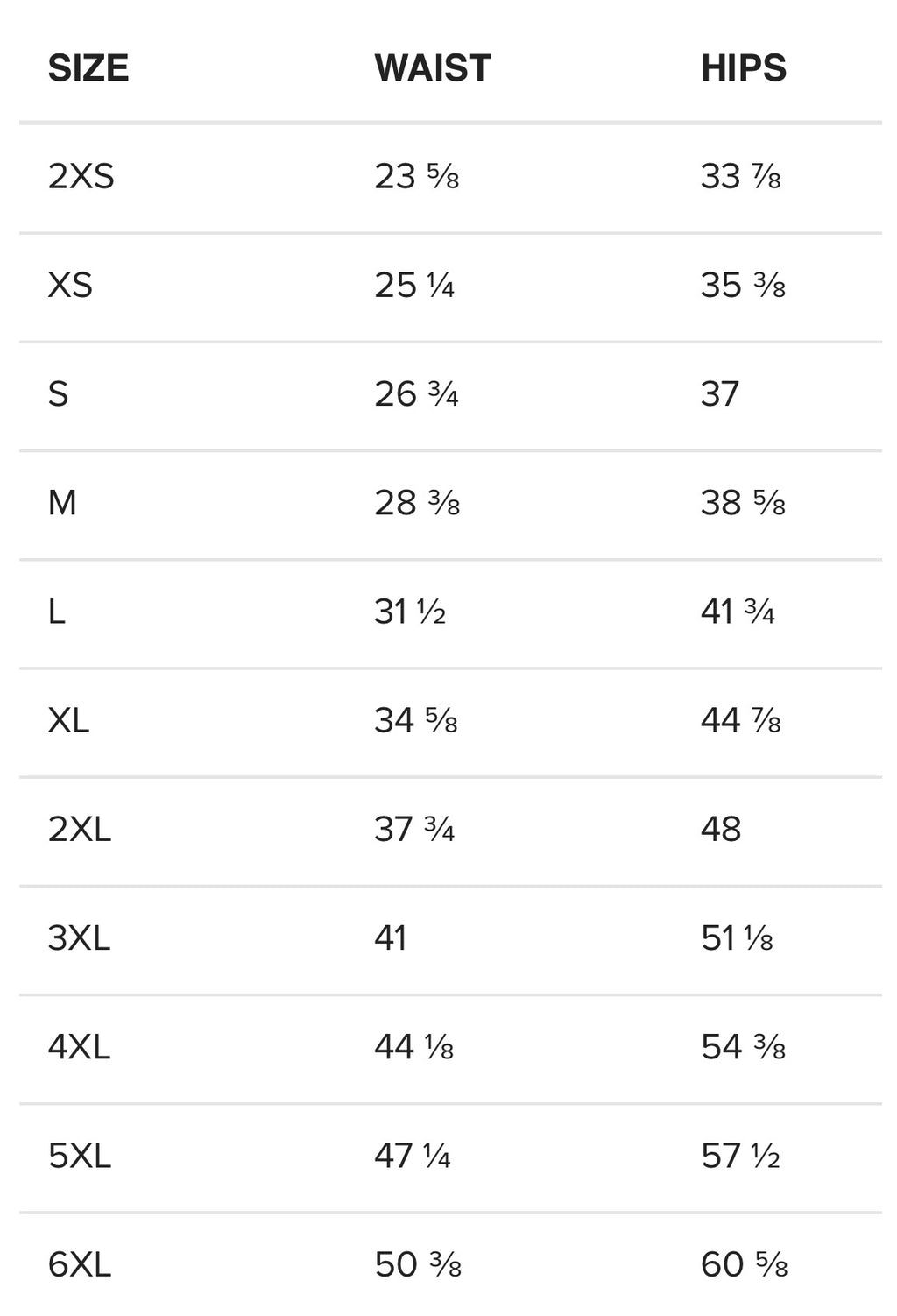
Task: Click the hips value 57 ½
Action: 740,1157
